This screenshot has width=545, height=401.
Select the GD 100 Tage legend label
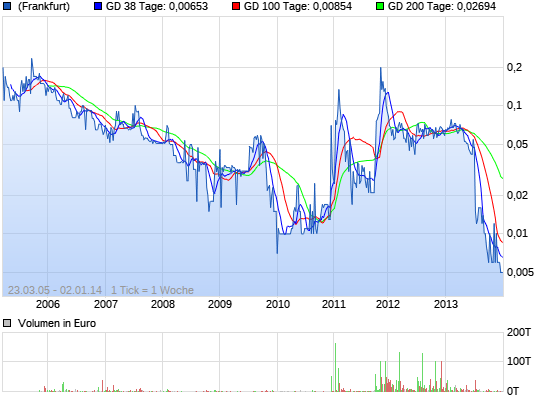tap(298, 6)
